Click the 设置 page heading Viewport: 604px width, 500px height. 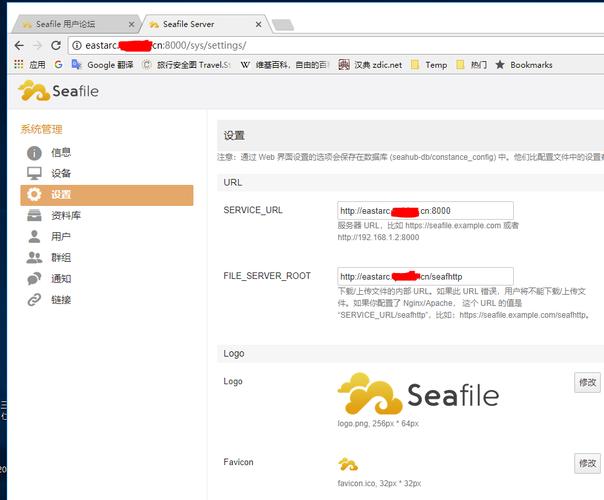coord(234,136)
